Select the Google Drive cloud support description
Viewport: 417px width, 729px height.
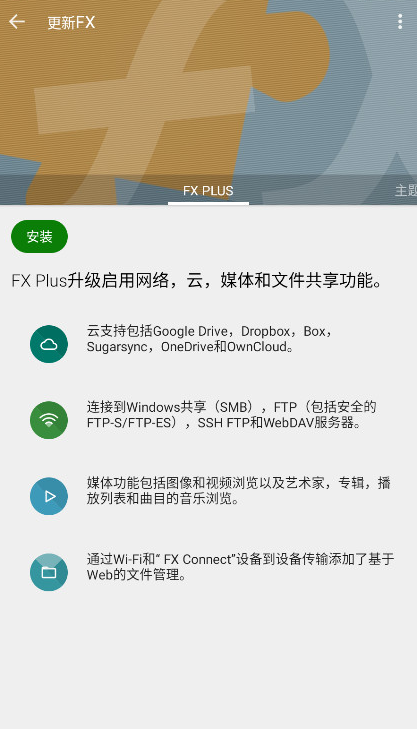[210, 339]
